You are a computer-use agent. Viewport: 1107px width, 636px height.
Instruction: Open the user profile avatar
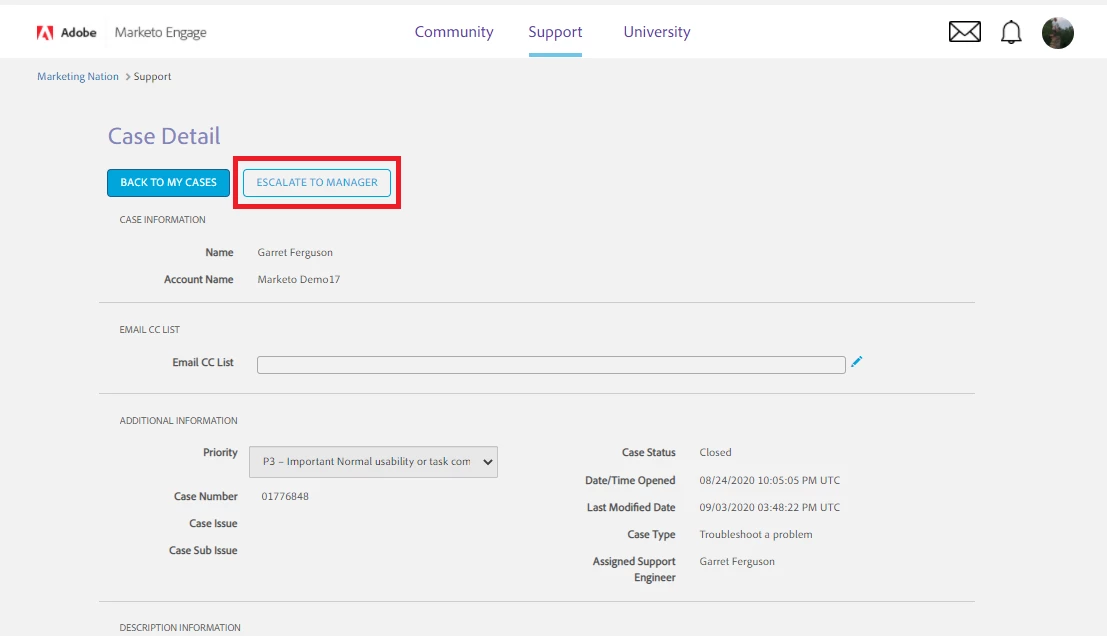pos(1058,32)
